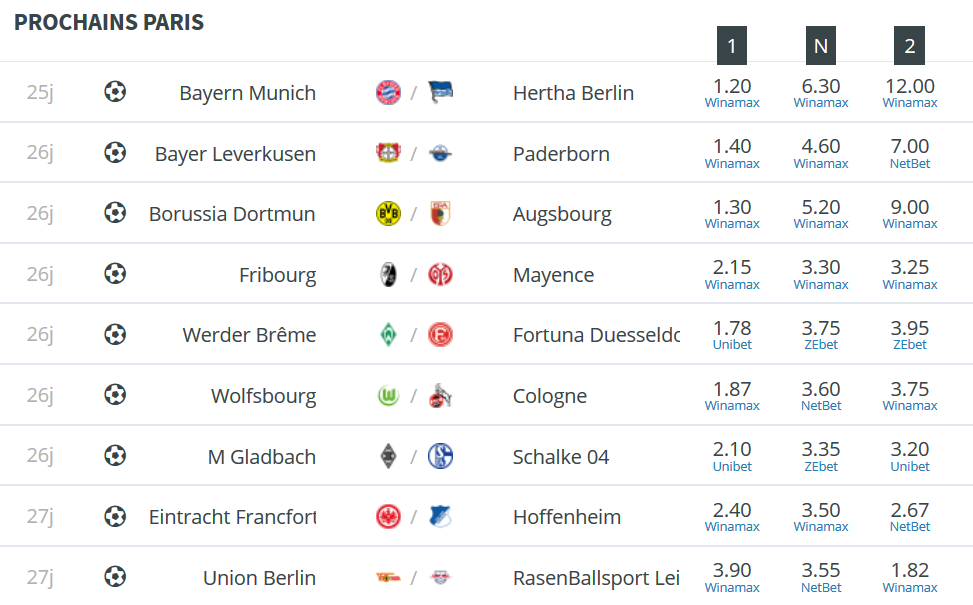
Task: Click the Schalke 04 club crest
Action: tap(441, 456)
